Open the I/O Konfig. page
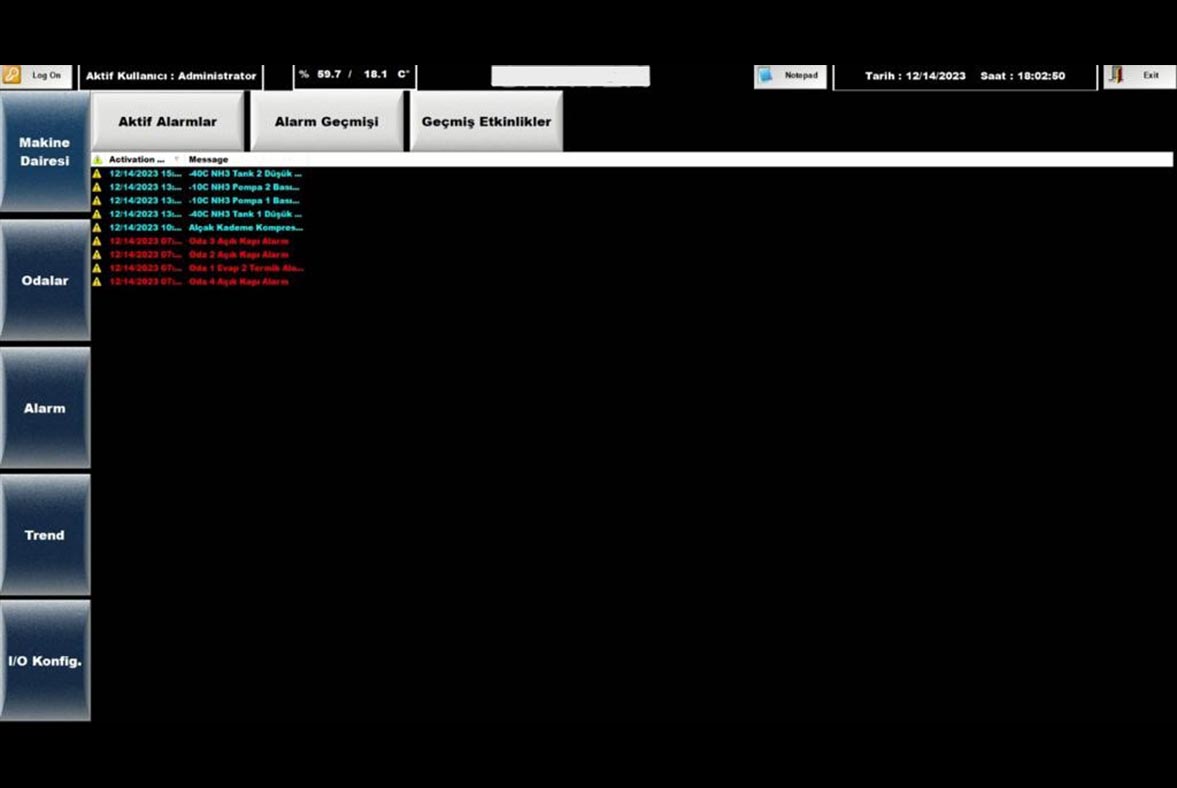This screenshot has height=788, width=1177. coord(45,661)
